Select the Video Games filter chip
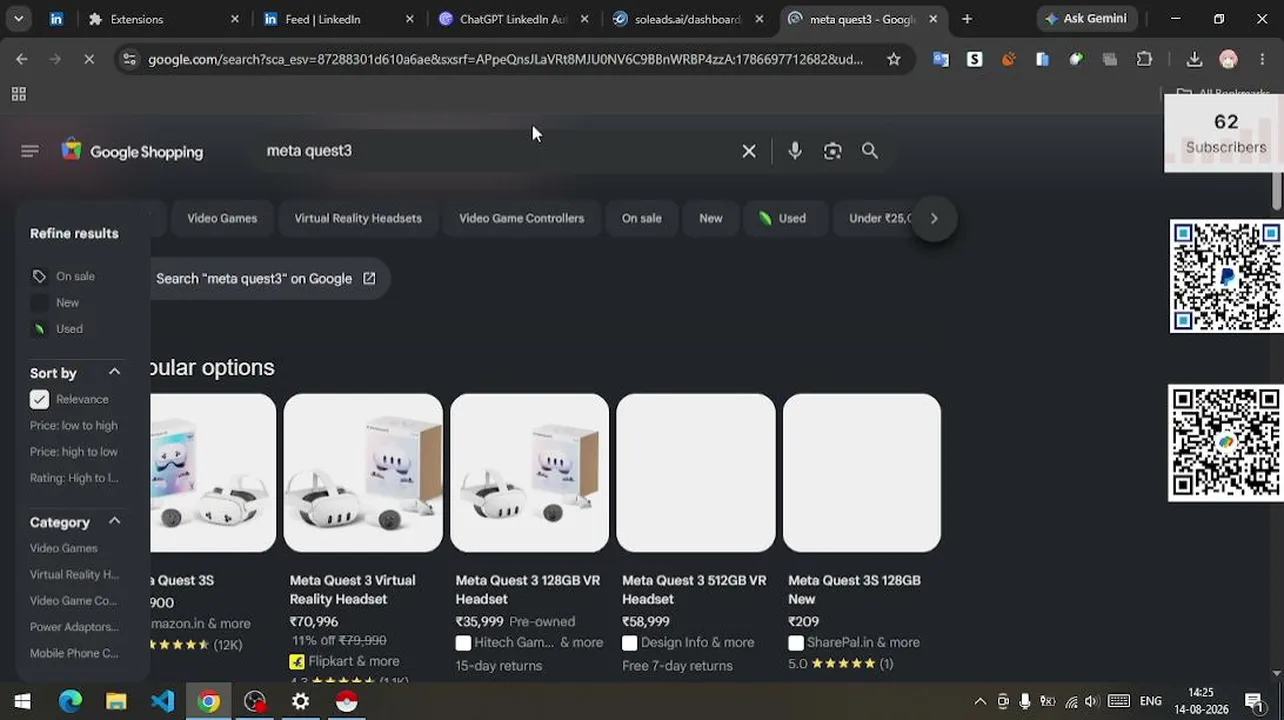1284x720 pixels. (x=222, y=218)
